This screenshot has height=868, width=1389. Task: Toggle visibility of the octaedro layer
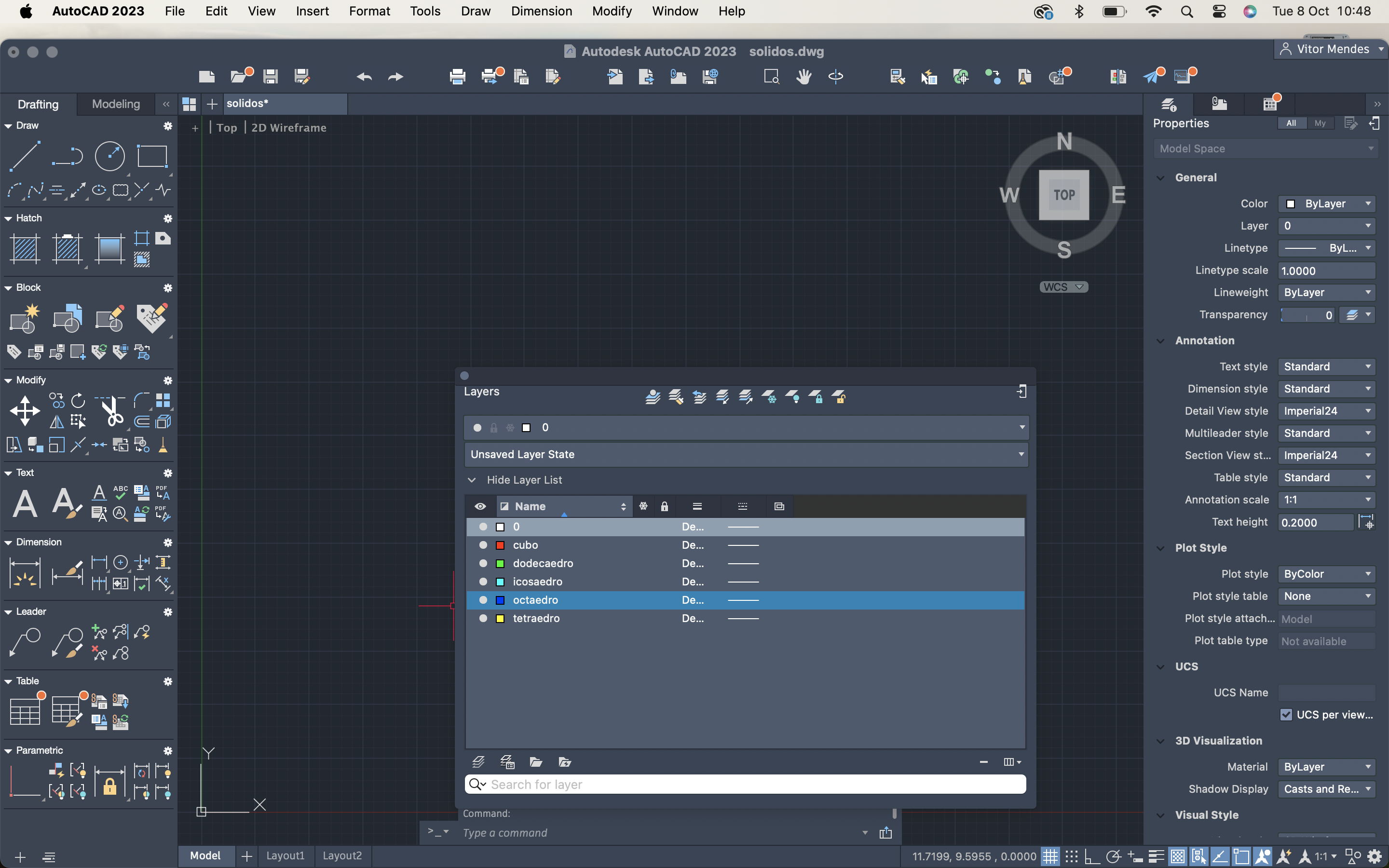[483, 600]
